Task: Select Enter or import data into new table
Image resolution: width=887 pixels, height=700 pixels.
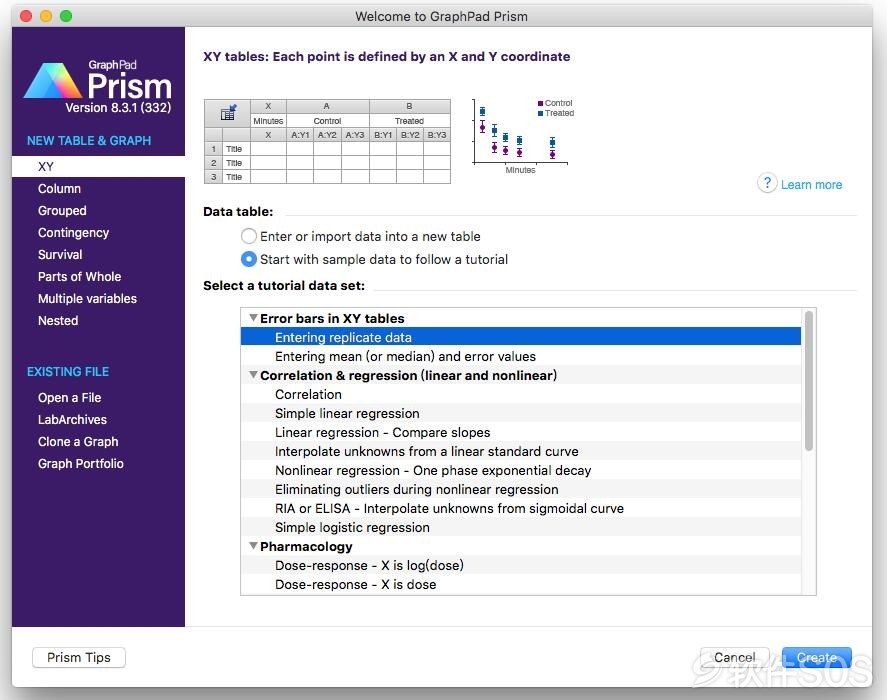Action: pyautogui.click(x=248, y=236)
